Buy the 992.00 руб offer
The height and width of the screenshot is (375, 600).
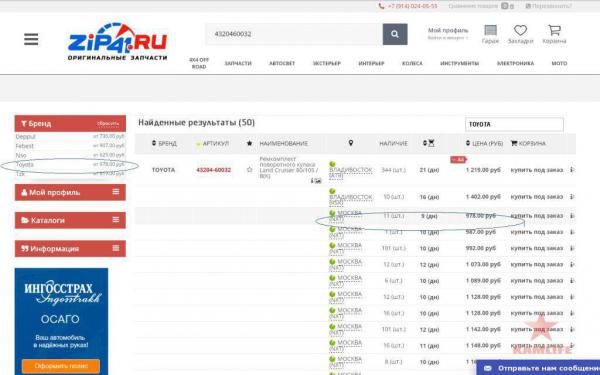coord(536,248)
